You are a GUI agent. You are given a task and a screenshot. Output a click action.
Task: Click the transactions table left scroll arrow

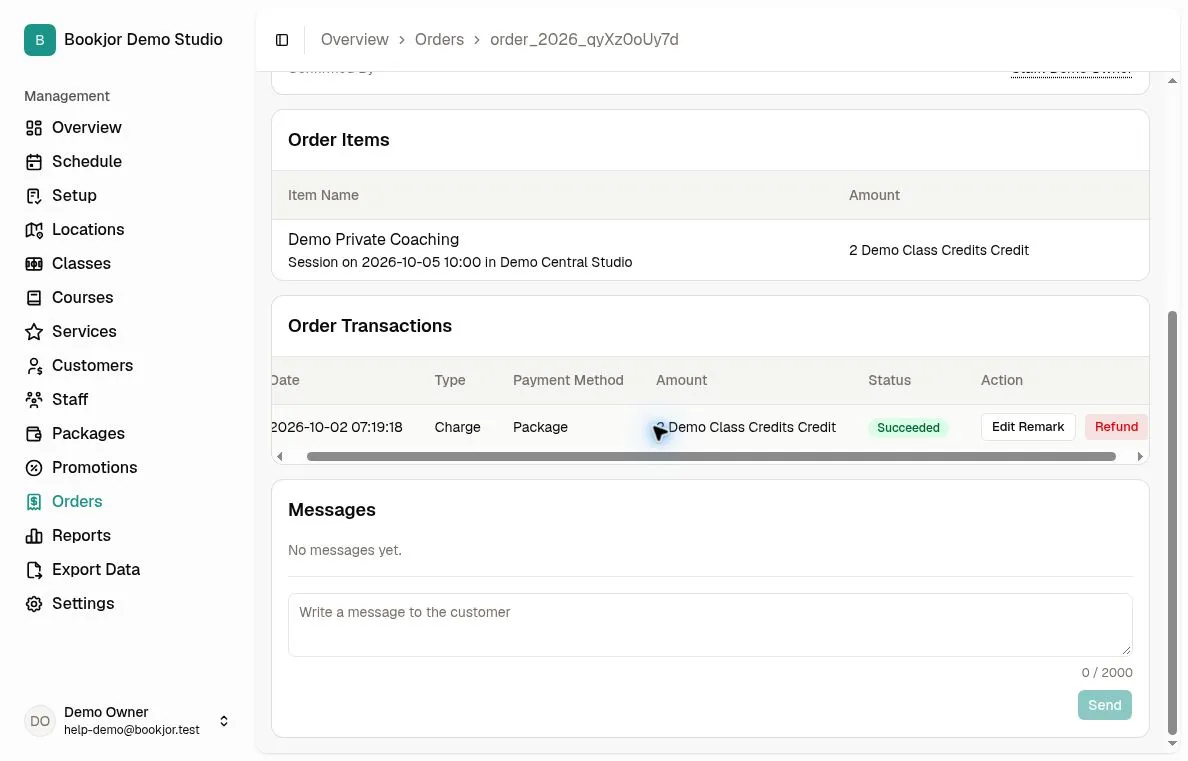click(x=280, y=456)
